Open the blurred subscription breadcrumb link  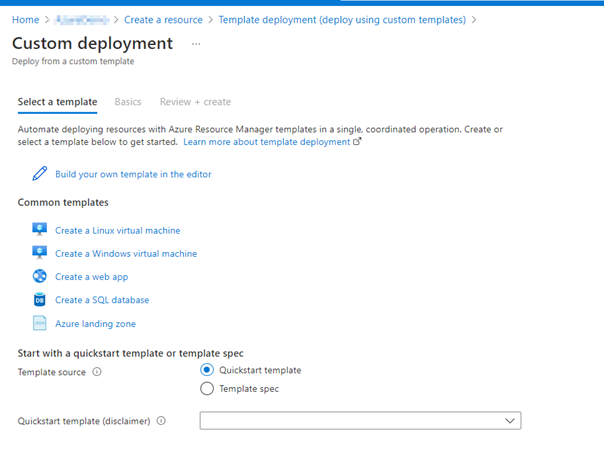click(82, 20)
